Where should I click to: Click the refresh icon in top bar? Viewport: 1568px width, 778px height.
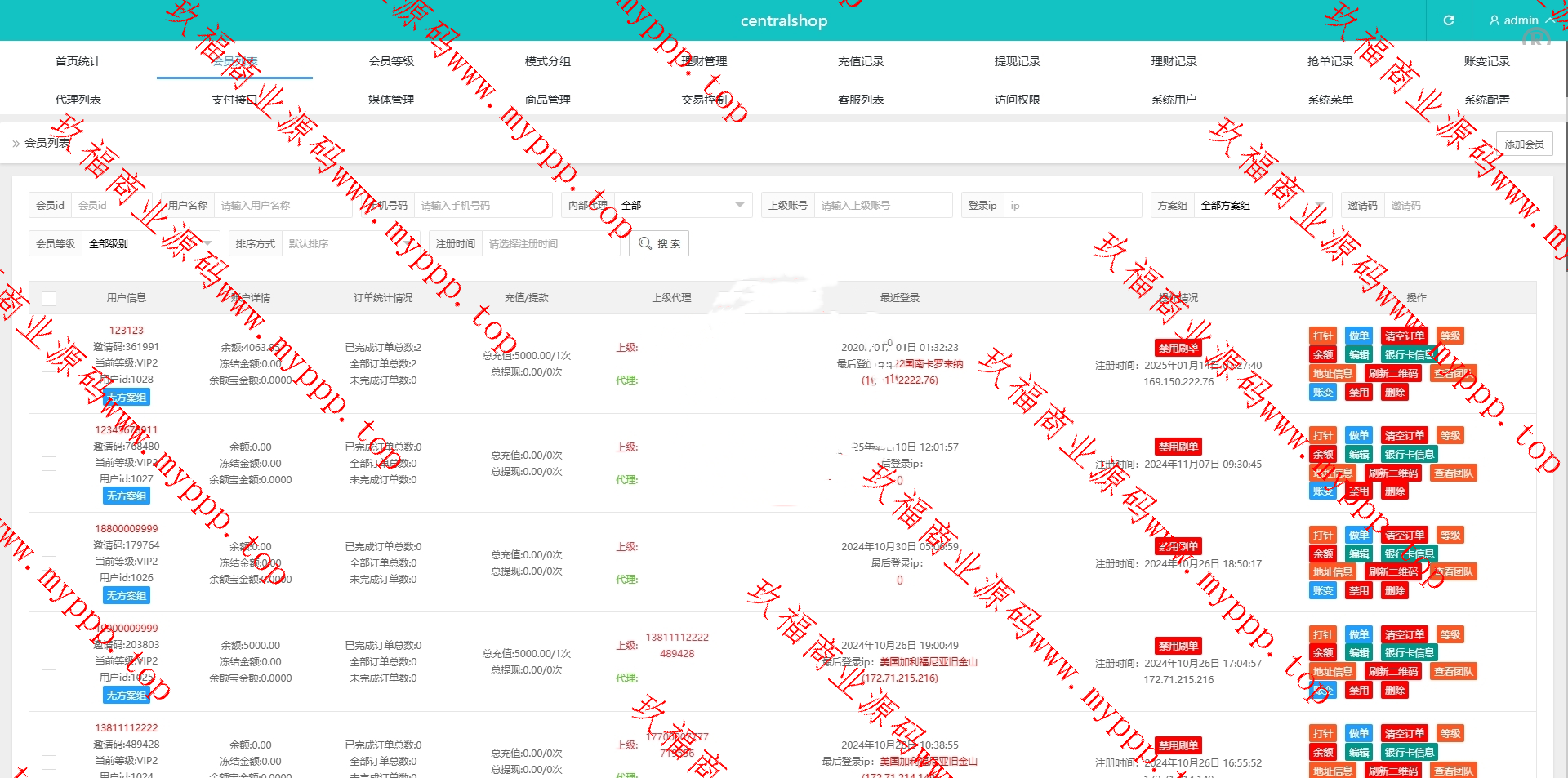click(x=1448, y=20)
